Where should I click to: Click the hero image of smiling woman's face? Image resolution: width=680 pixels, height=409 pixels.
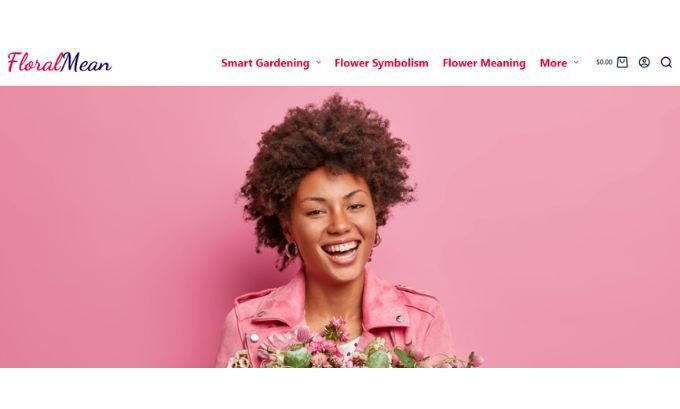(336, 226)
